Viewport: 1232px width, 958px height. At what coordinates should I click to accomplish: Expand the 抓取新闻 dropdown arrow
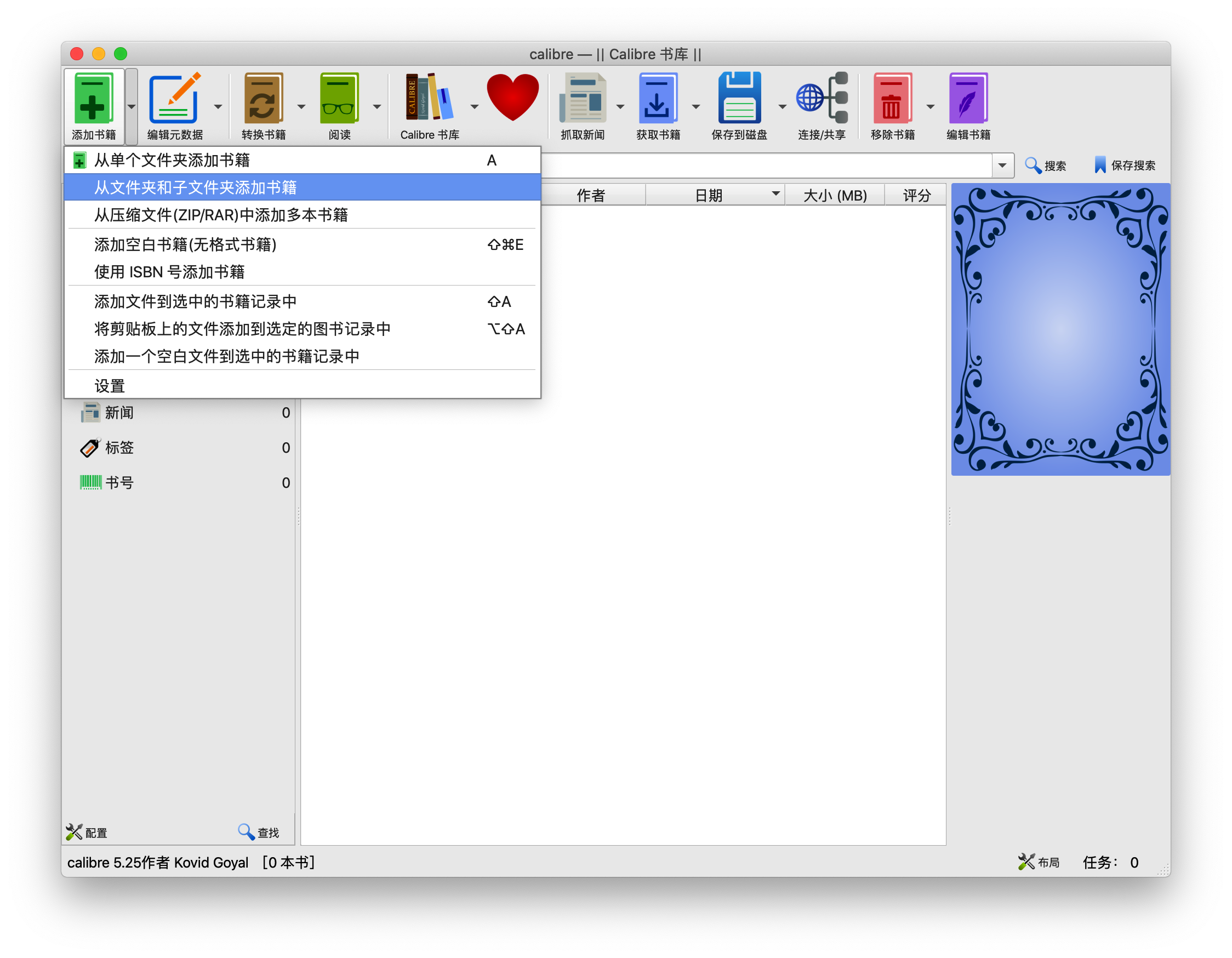tap(620, 107)
